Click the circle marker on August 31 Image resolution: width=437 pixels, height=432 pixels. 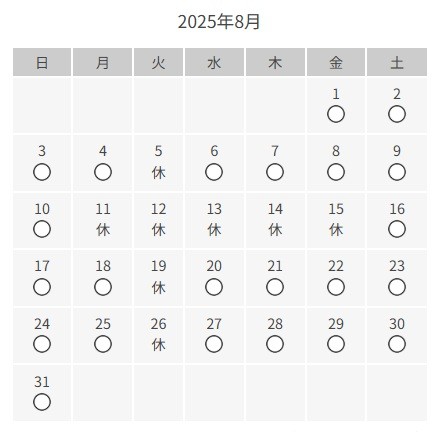click(42, 402)
